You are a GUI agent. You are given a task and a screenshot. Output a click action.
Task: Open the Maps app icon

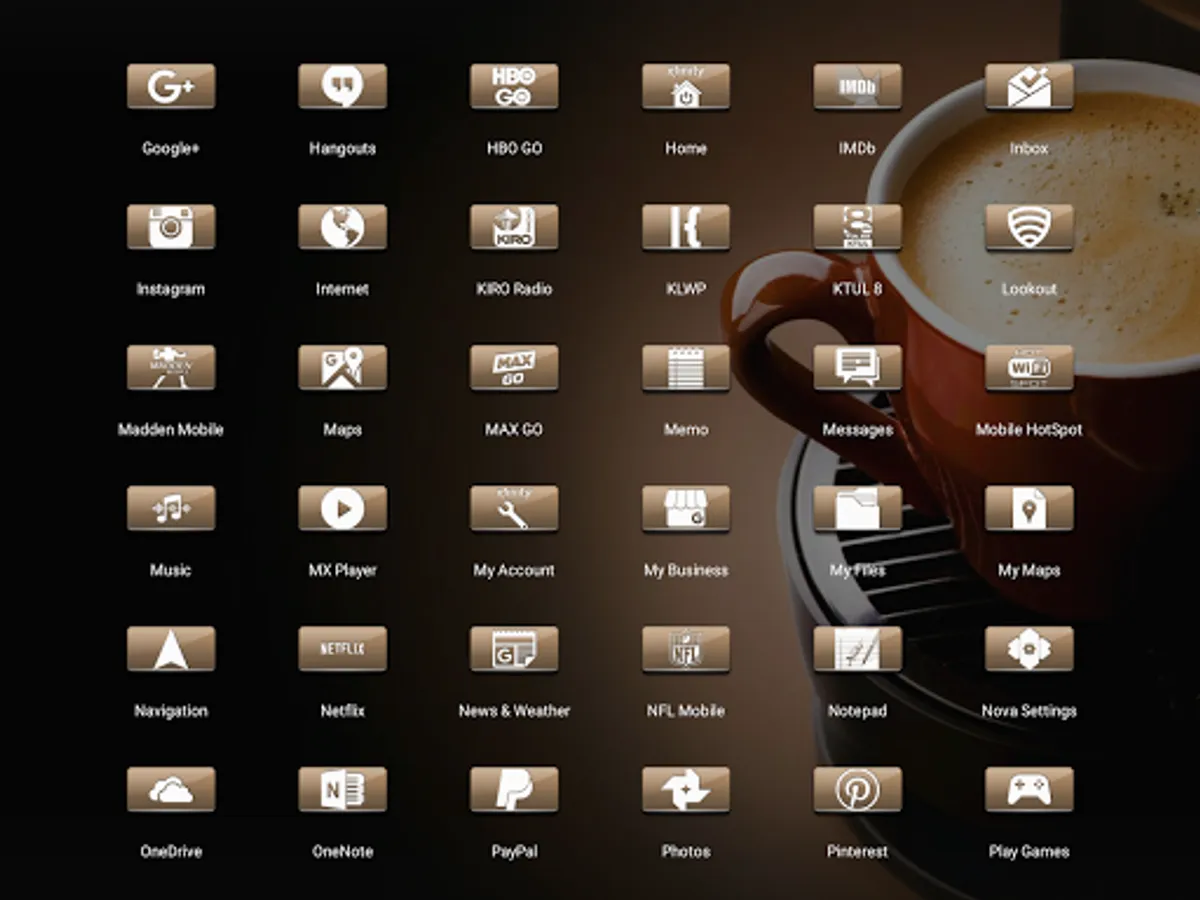point(342,369)
